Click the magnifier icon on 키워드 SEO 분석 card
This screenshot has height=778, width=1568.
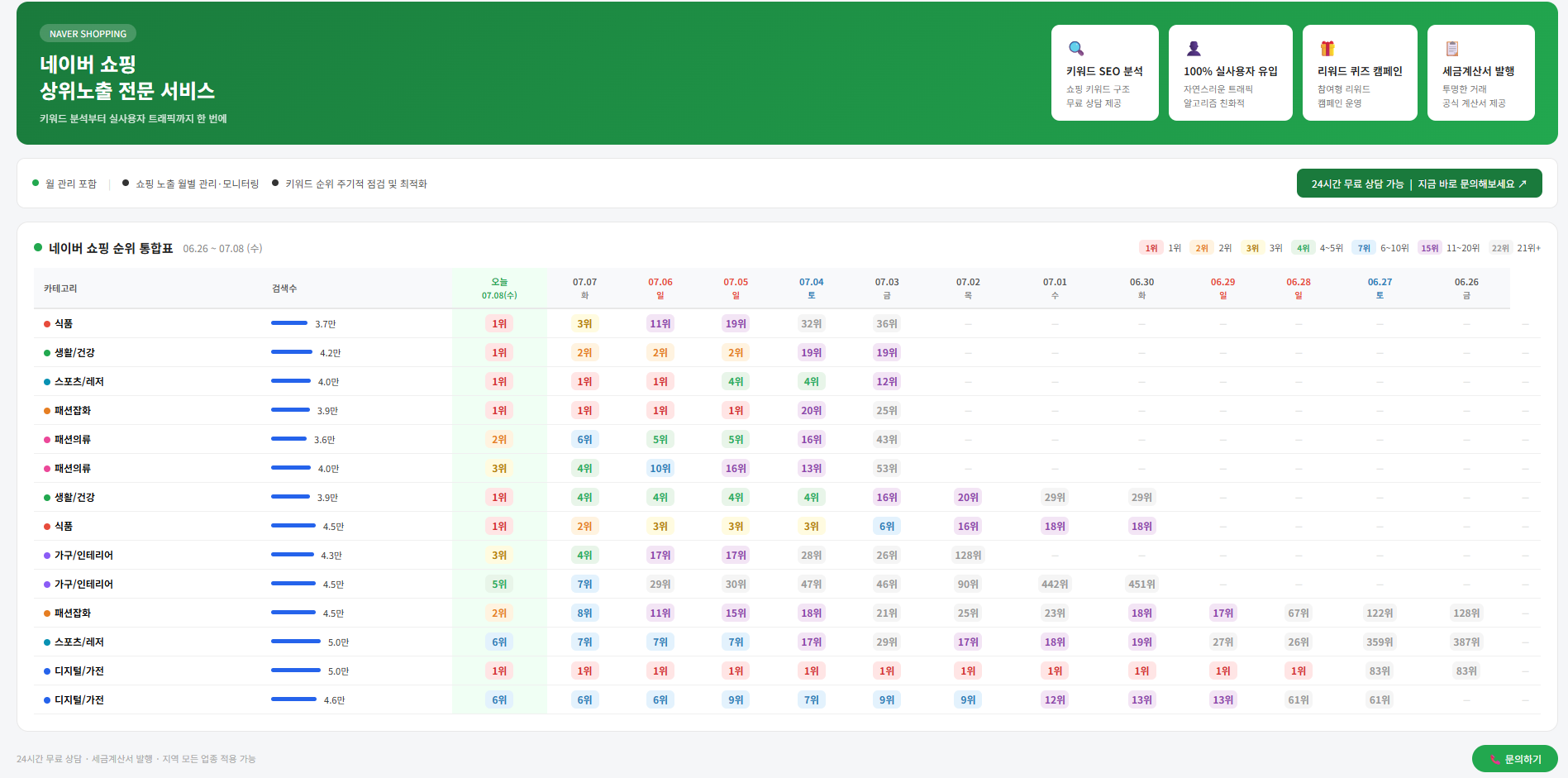point(1075,49)
